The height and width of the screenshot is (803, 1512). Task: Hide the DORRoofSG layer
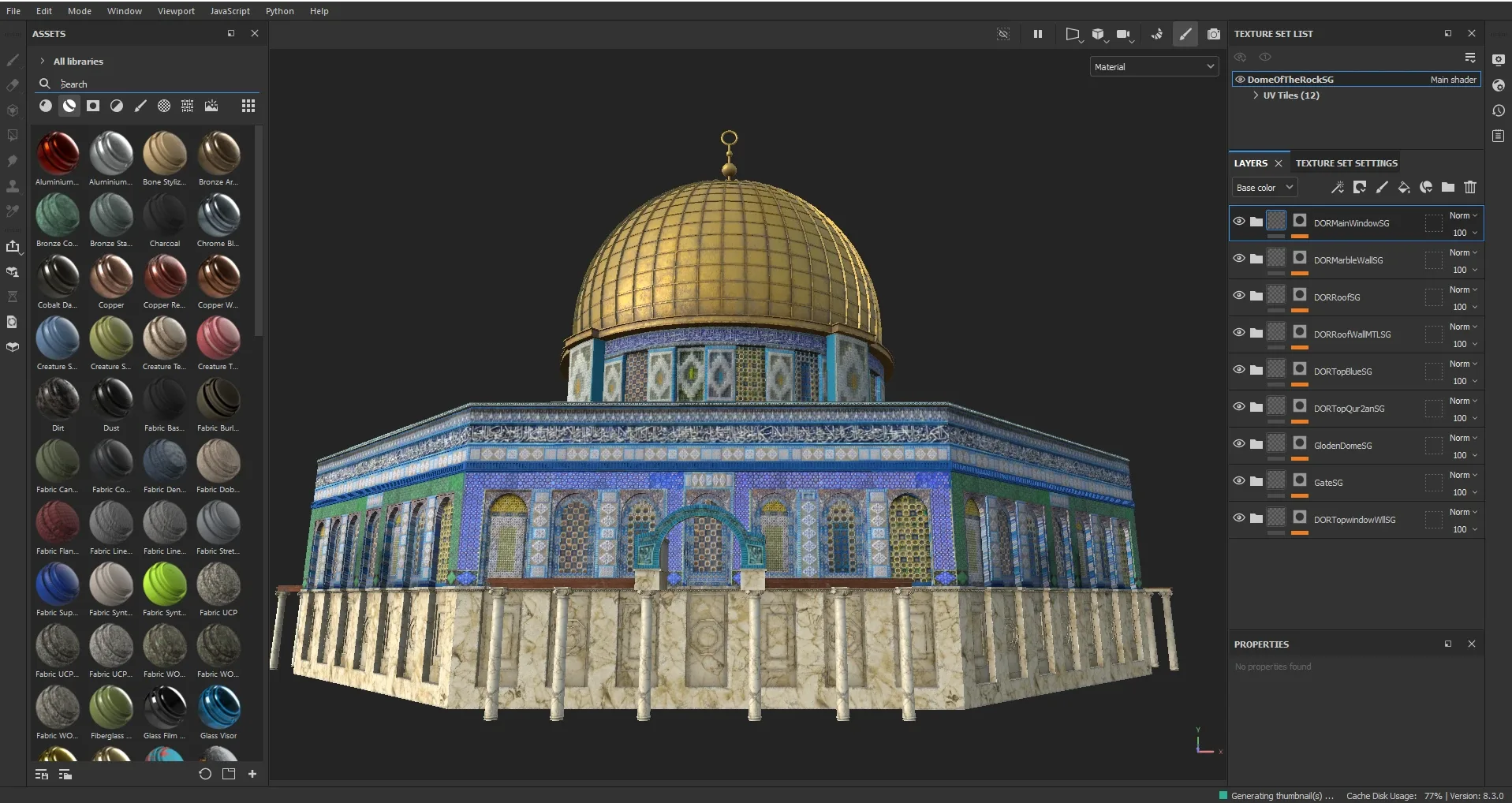tap(1239, 296)
